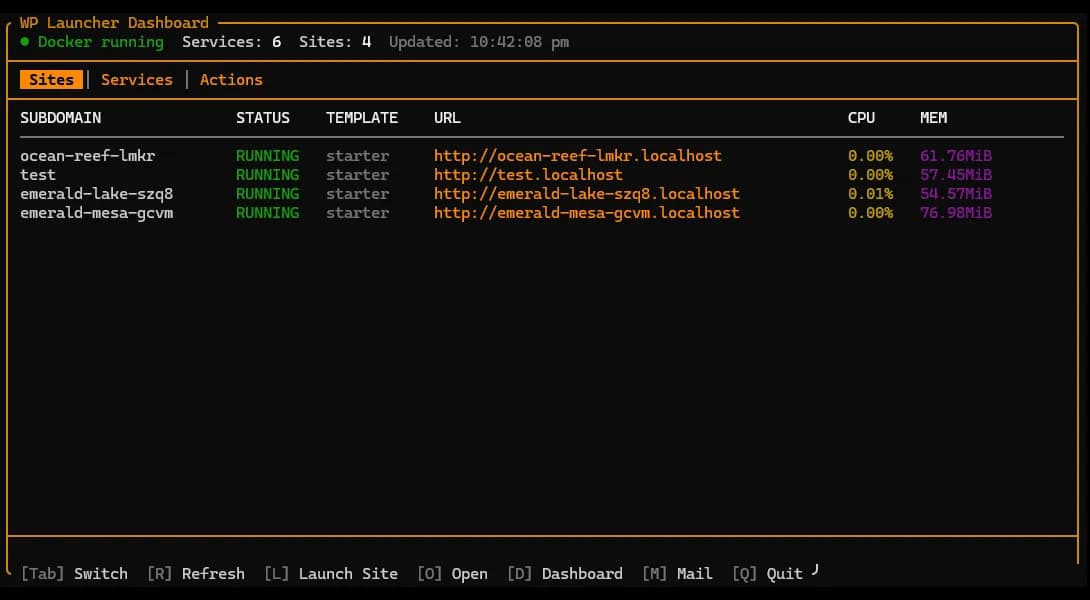Click the [R] Refresh shortcut
The height and width of the screenshot is (600, 1090).
pos(196,574)
